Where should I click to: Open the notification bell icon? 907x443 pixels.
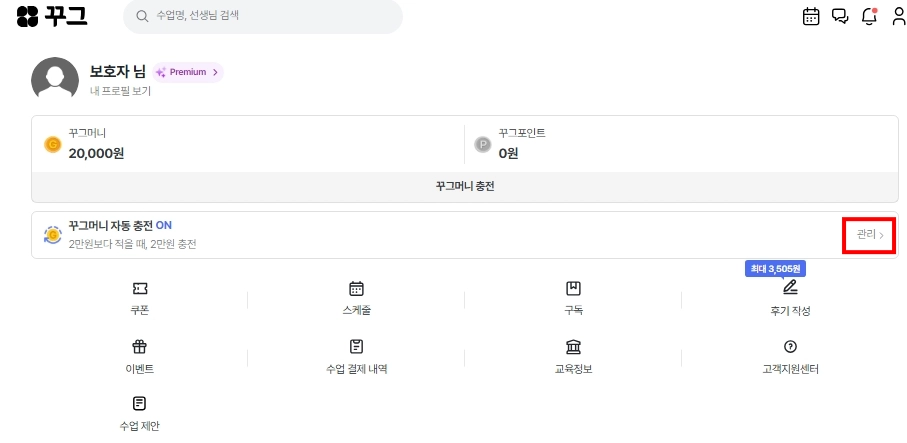pos(869,16)
